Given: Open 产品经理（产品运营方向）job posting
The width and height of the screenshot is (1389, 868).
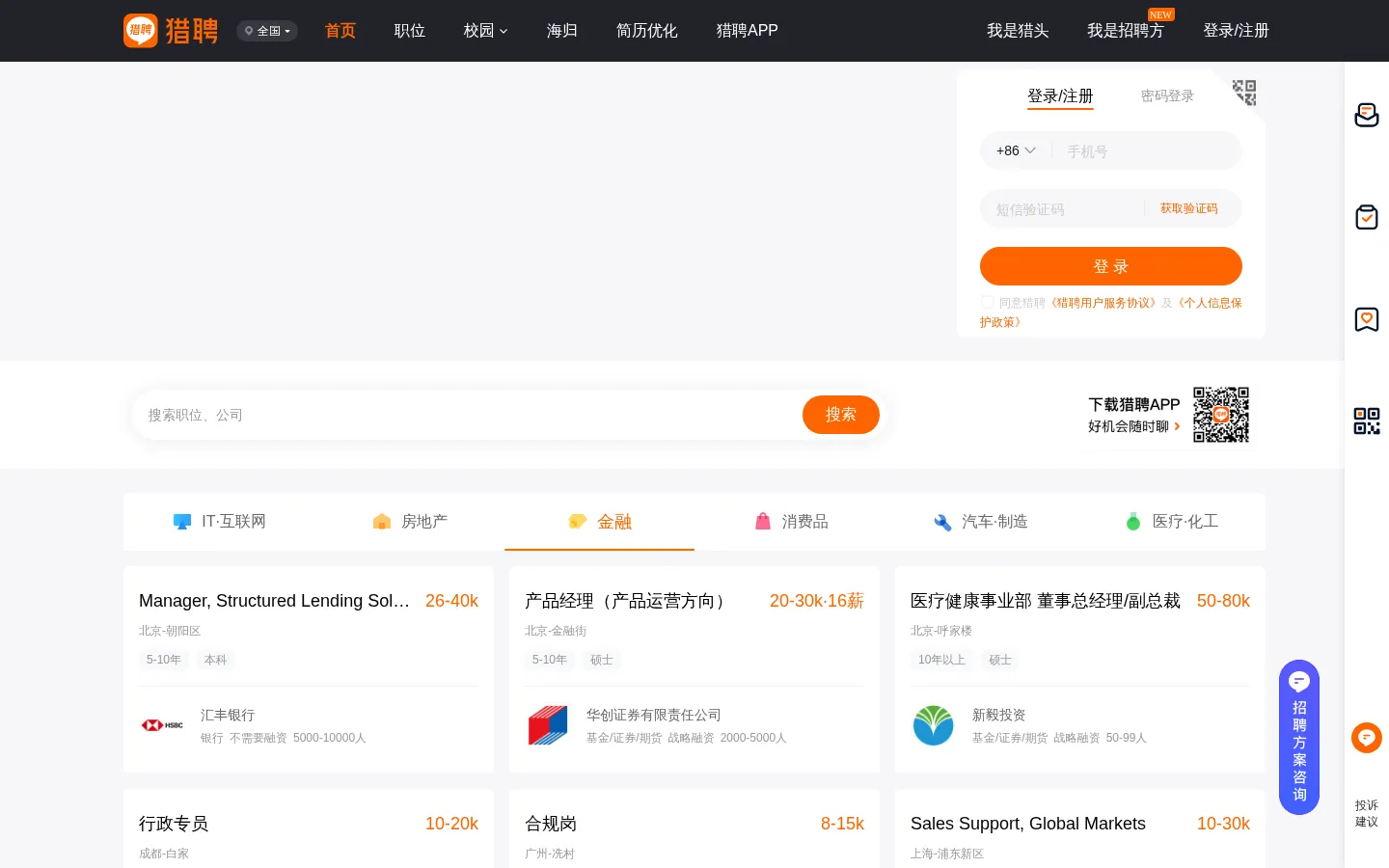Looking at the screenshot, I should point(628,601).
